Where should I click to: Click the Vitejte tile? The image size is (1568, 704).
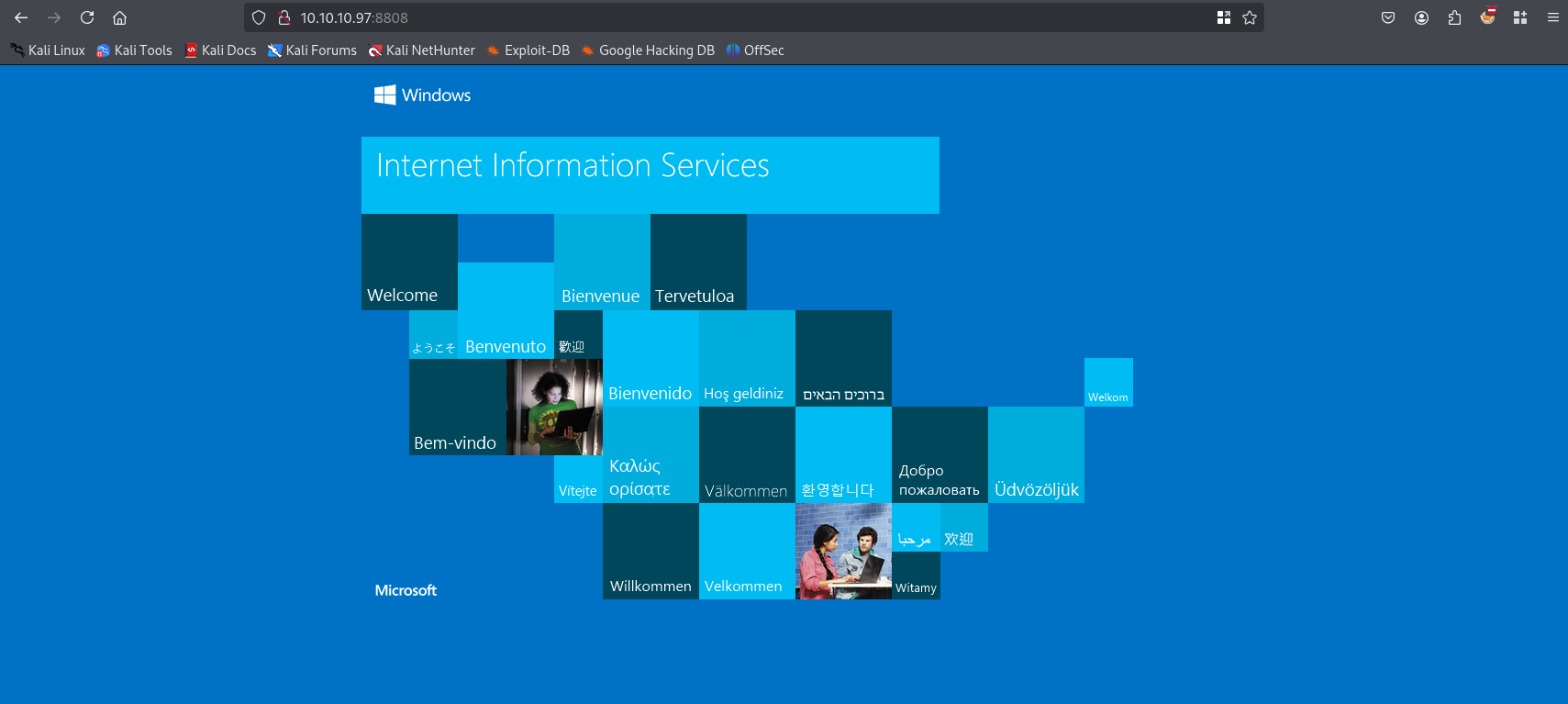click(x=578, y=479)
